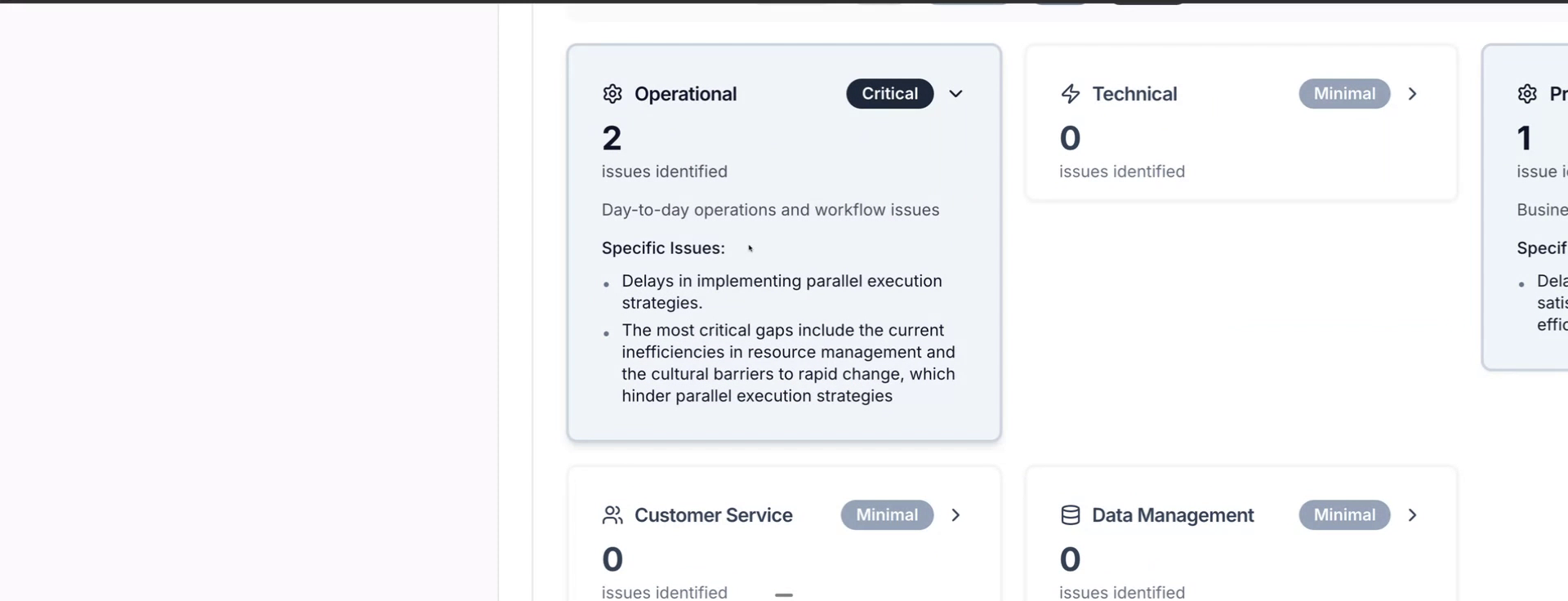The width and height of the screenshot is (1568, 601).
Task: Click the gear icon on partially visible right card
Action: [1527, 94]
